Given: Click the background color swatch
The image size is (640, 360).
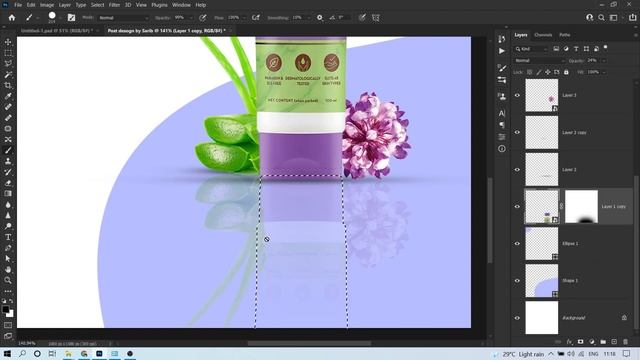Looking at the screenshot, I should point(10,313).
